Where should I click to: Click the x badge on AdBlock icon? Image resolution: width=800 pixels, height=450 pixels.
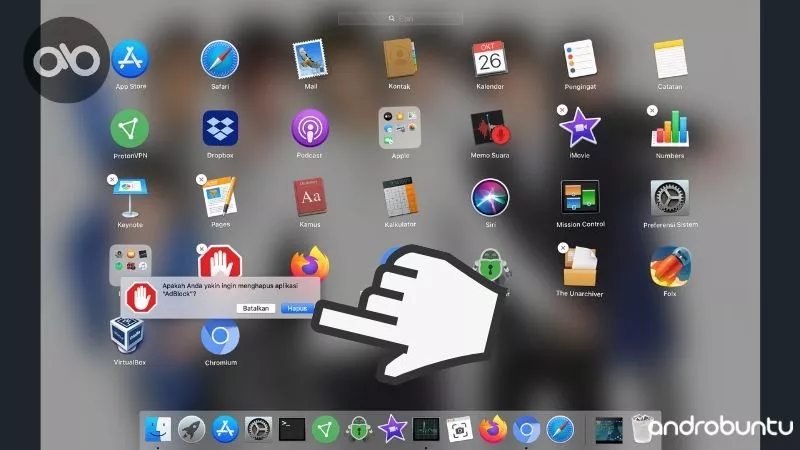202,249
